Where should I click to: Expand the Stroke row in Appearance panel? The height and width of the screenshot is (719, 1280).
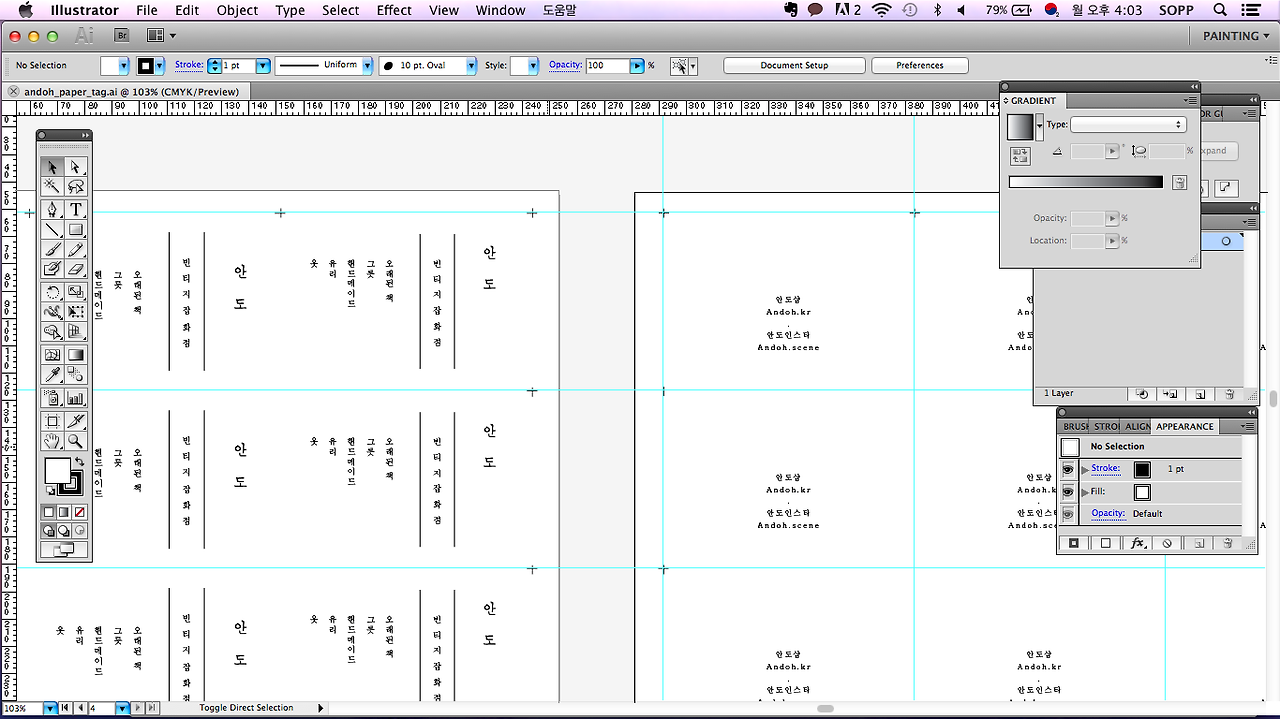[1086, 469]
